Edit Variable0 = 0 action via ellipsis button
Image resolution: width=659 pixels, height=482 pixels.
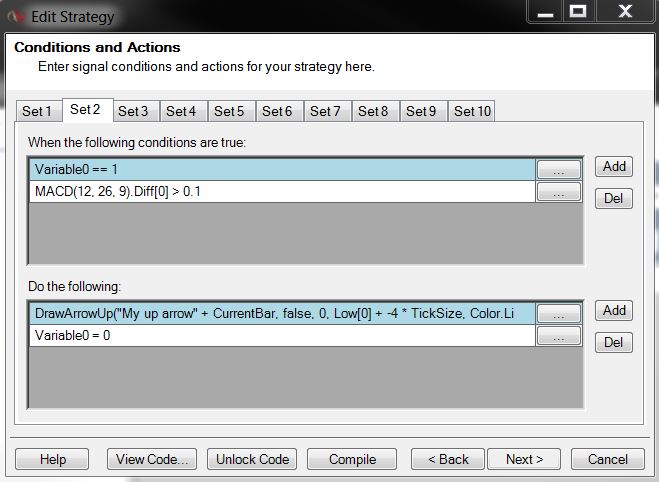coord(559,336)
